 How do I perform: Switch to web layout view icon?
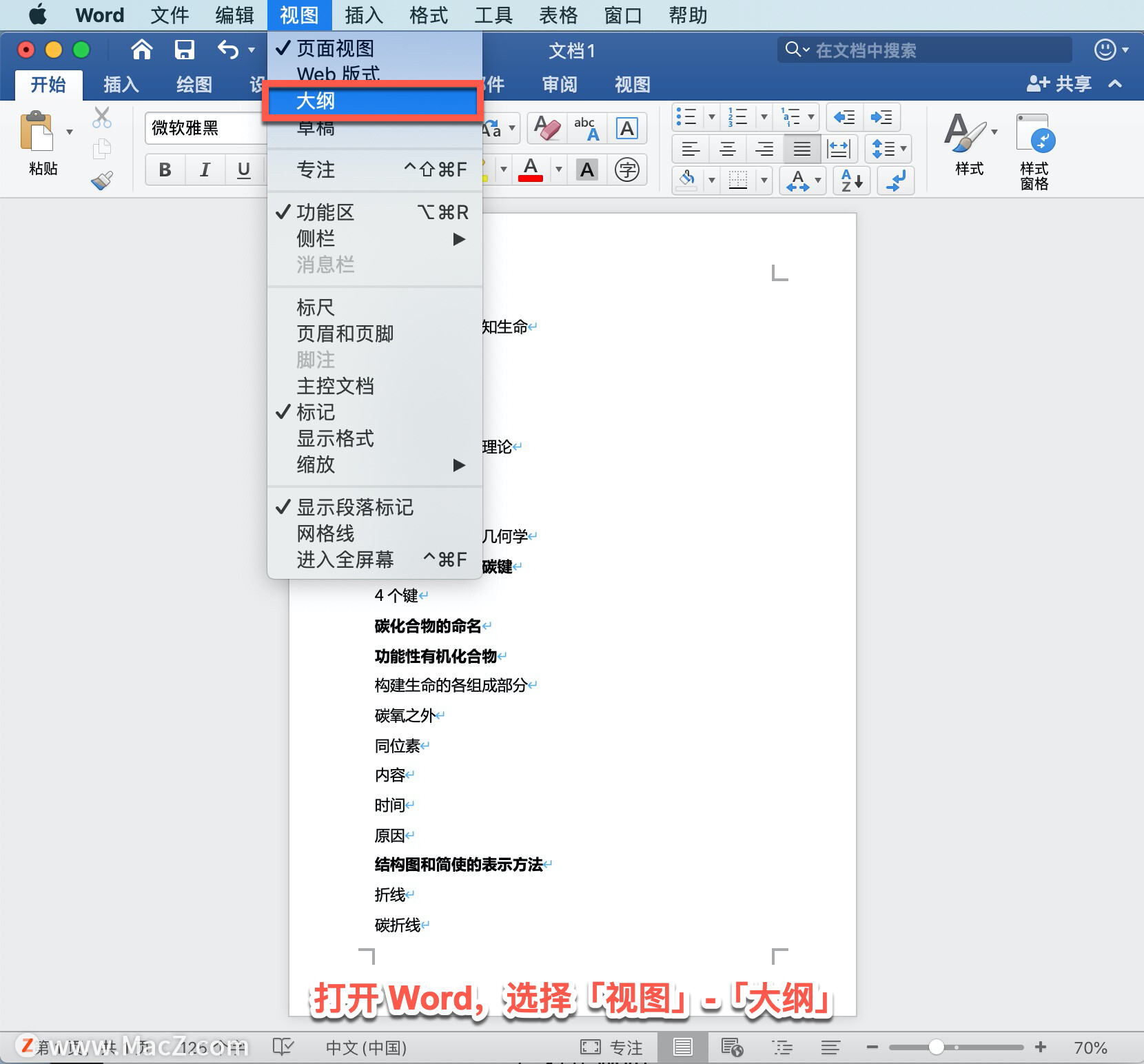point(732,1047)
